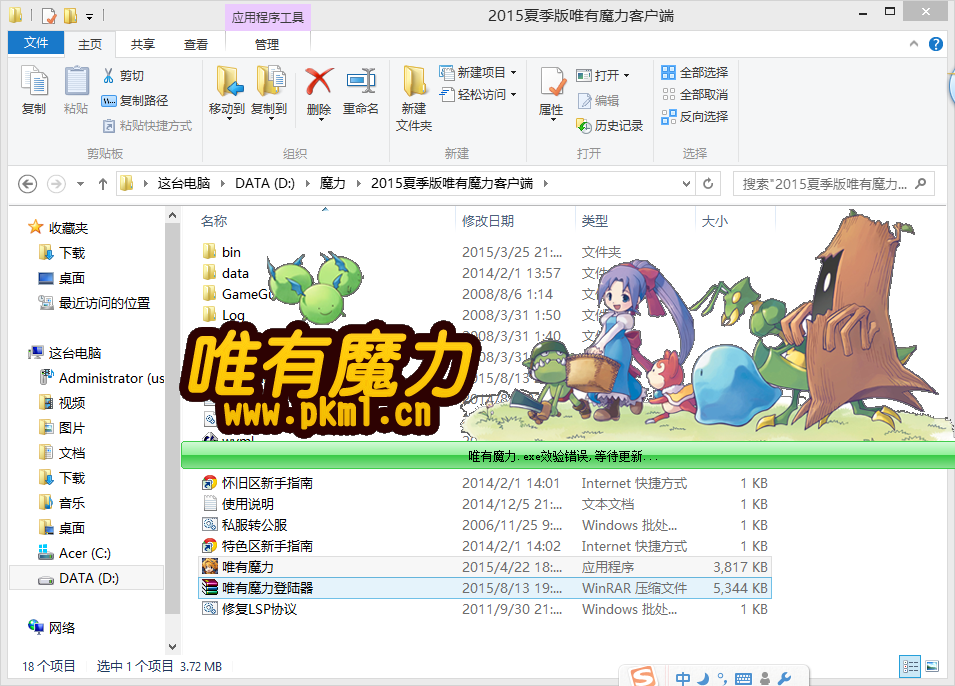This screenshot has height=686, width=955.
Task: Switch to the Home (主页) tab
Action: pyautogui.click(x=90, y=44)
